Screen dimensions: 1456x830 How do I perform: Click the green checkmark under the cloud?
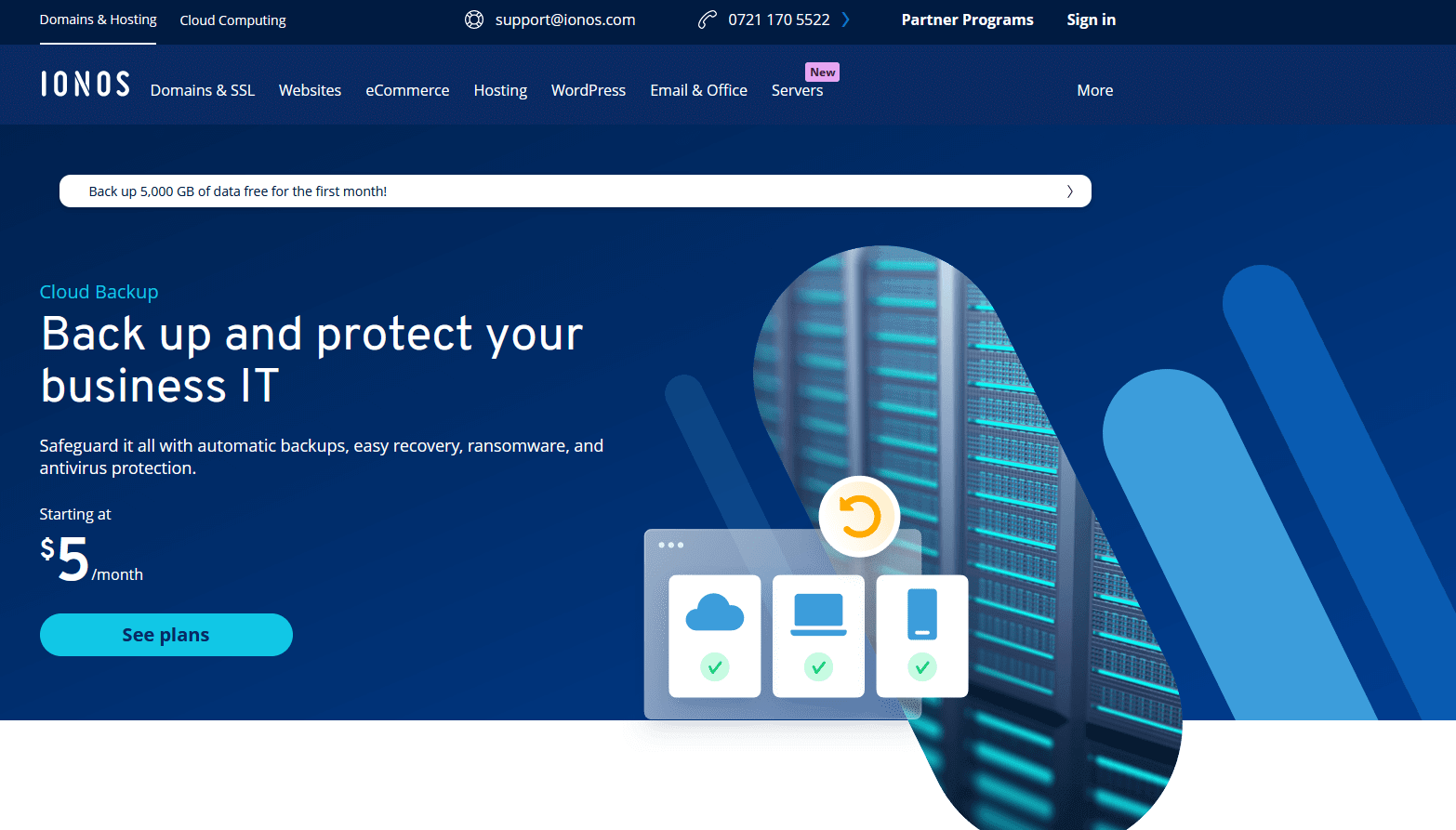tap(715, 666)
